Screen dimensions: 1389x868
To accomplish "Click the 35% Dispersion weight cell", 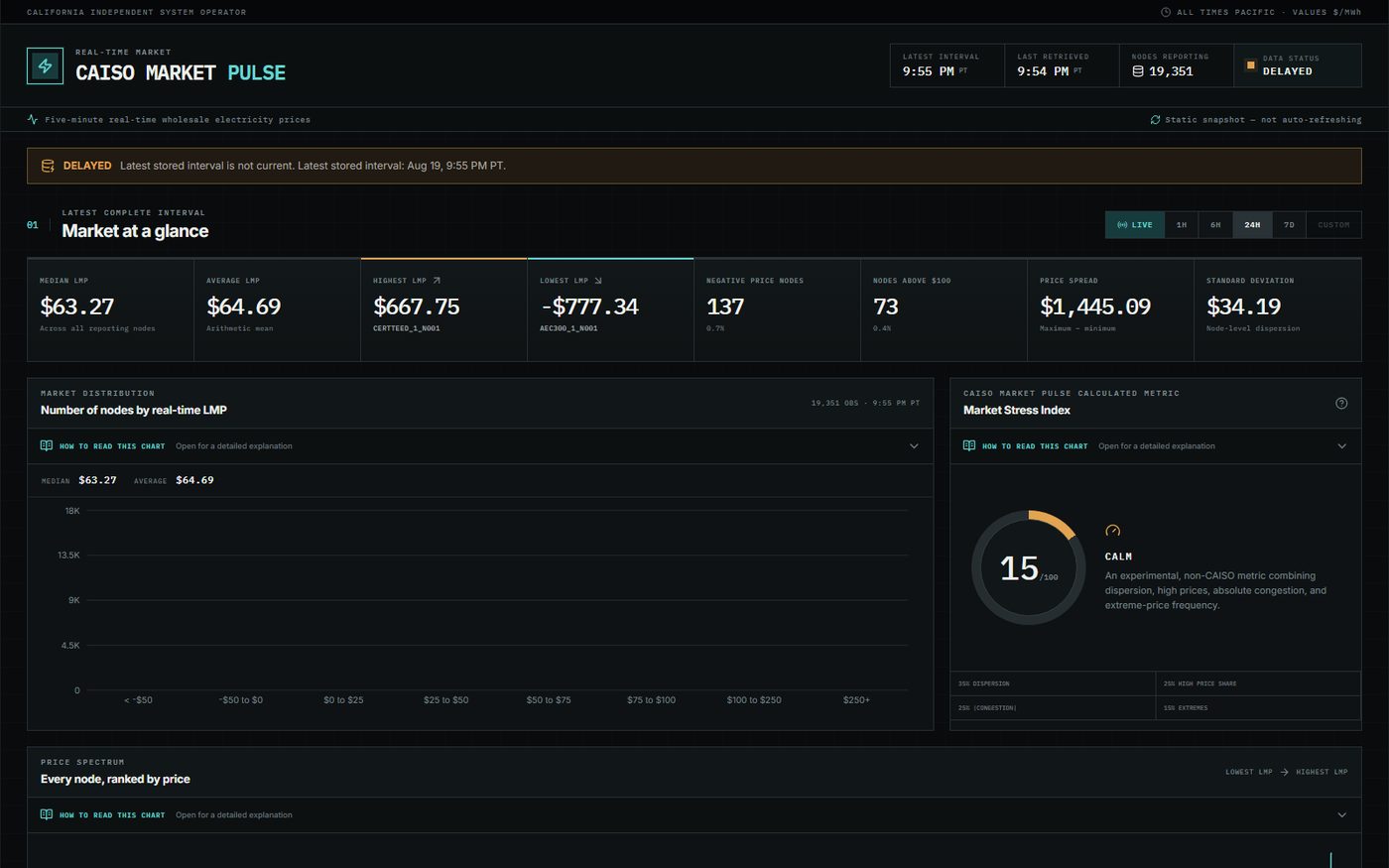I will tap(1053, 683).
